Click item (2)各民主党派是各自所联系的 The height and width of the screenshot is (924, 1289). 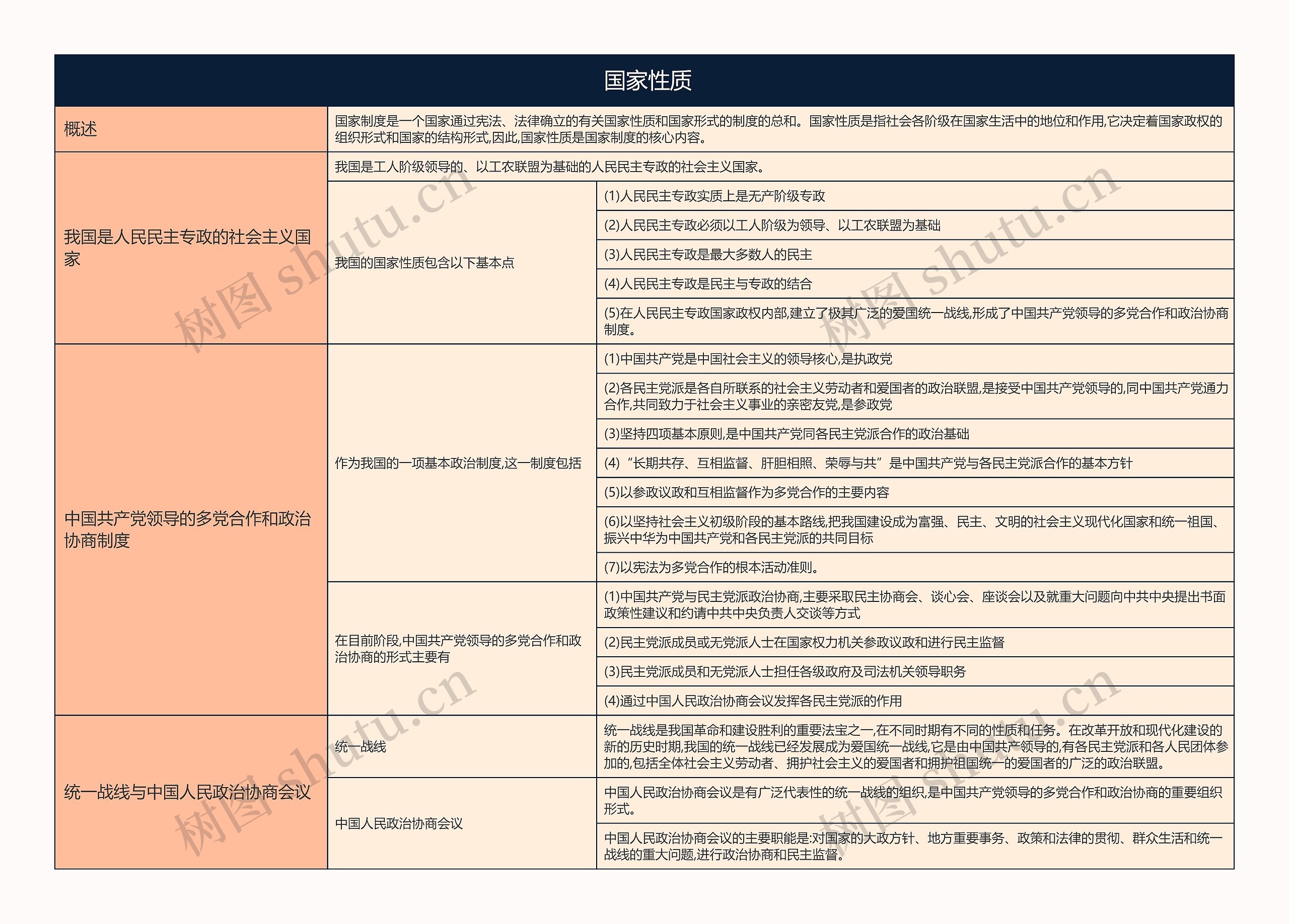point(915,396)
